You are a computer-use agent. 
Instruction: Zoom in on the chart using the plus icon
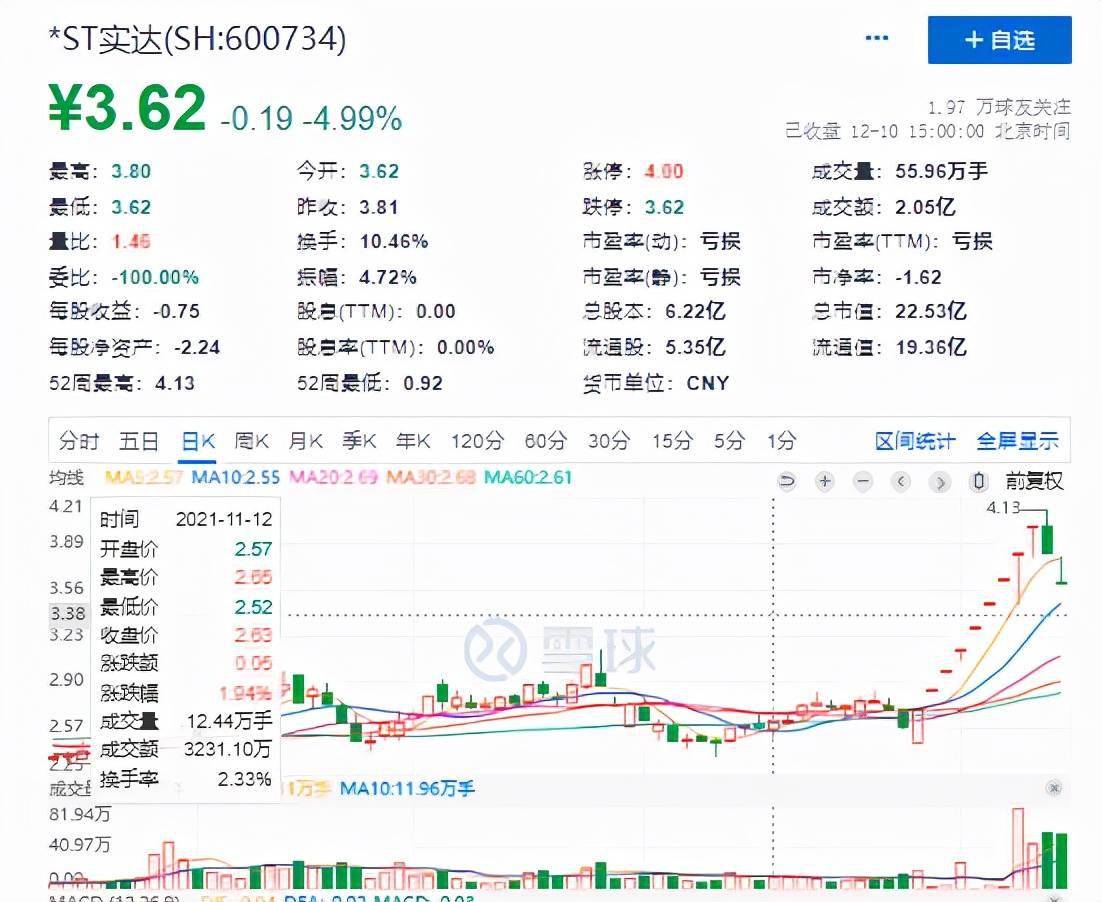coord(824,481)
